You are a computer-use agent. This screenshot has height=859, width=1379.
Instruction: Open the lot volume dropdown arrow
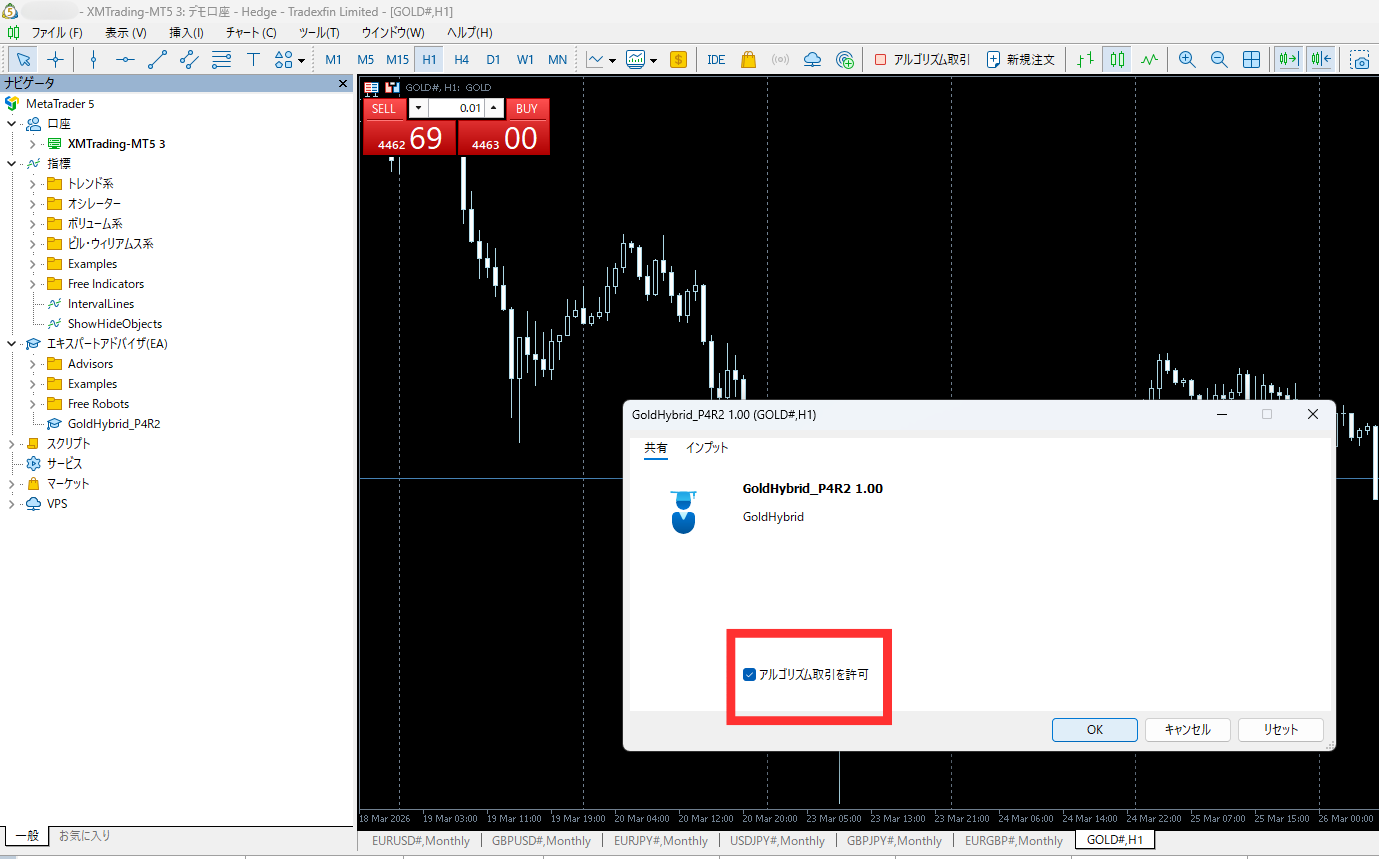(418, 108)
